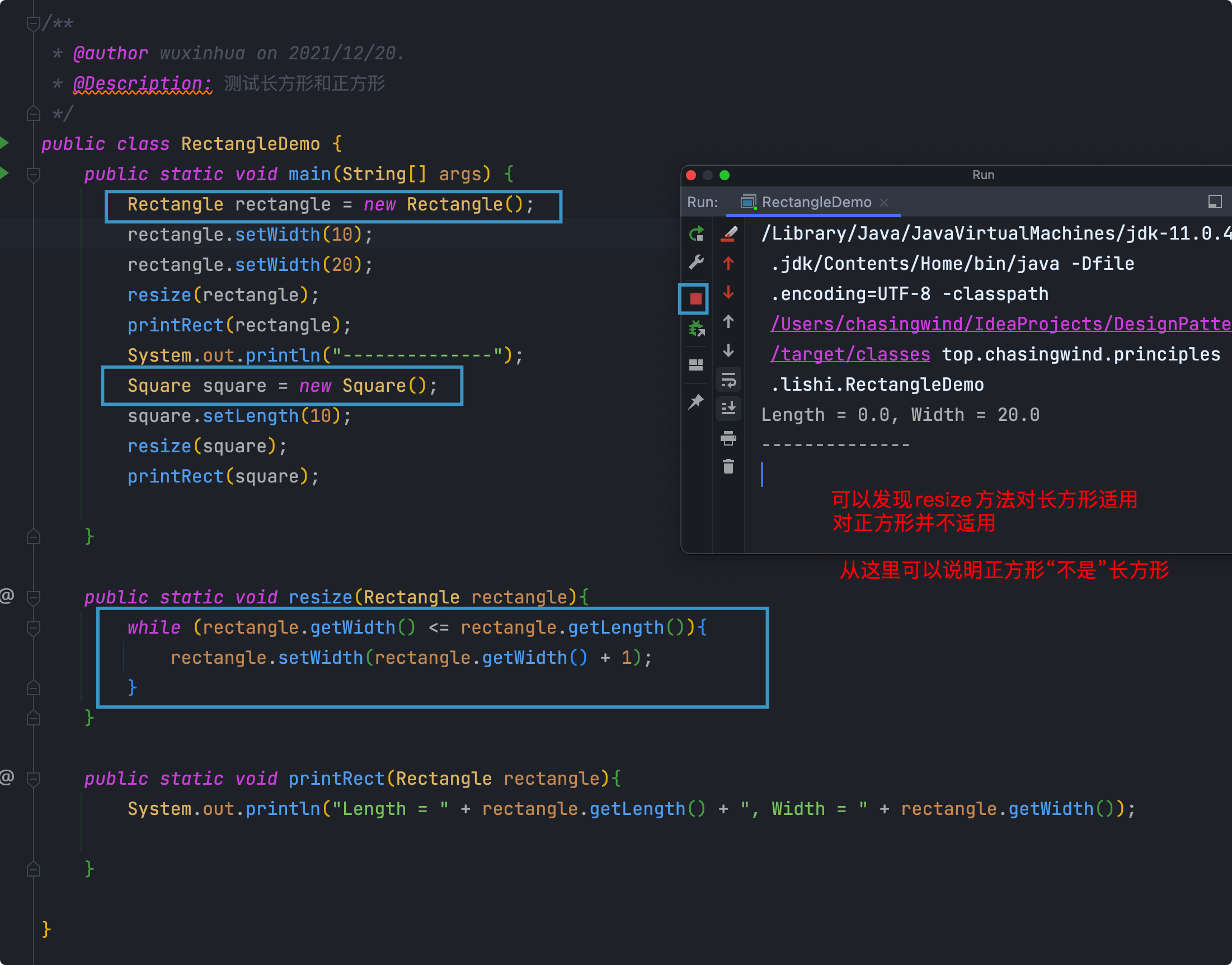Click the clear highlighting eraser icon
1232x965 pixels.
click(x=729, y=233)
